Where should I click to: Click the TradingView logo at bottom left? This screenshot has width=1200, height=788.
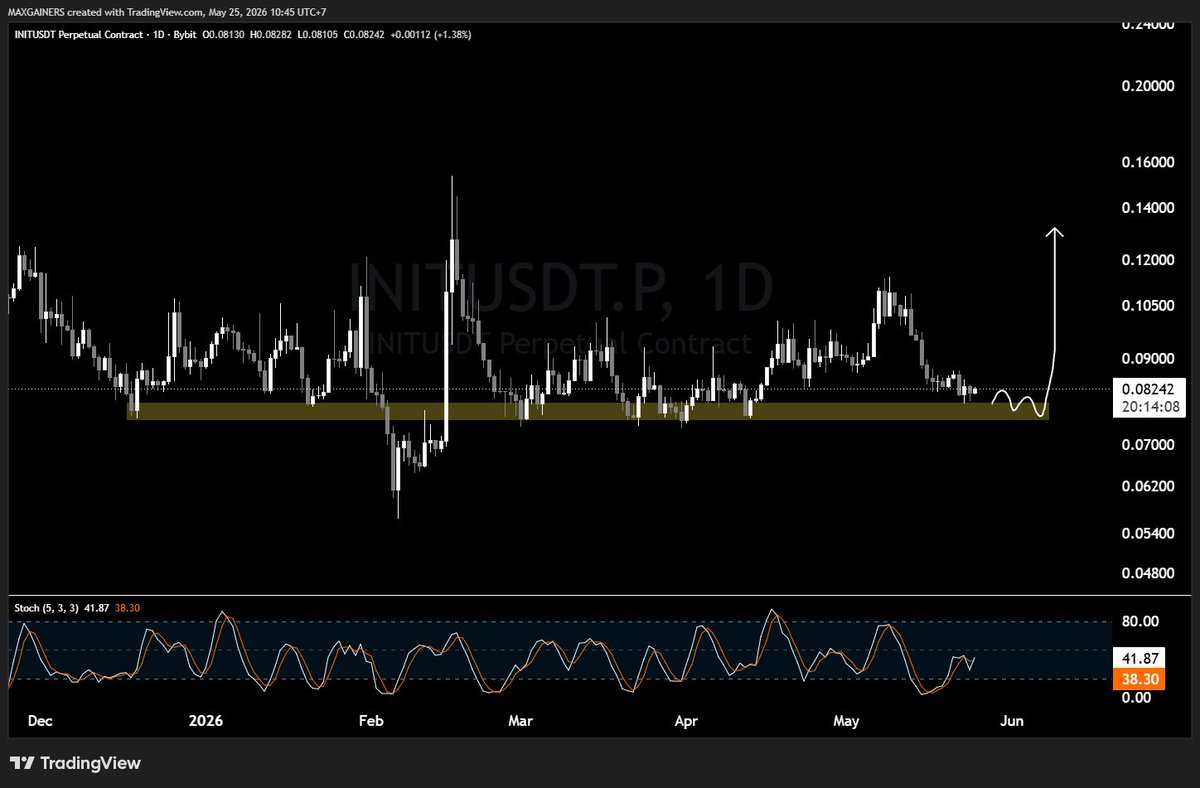click(76, 763)
